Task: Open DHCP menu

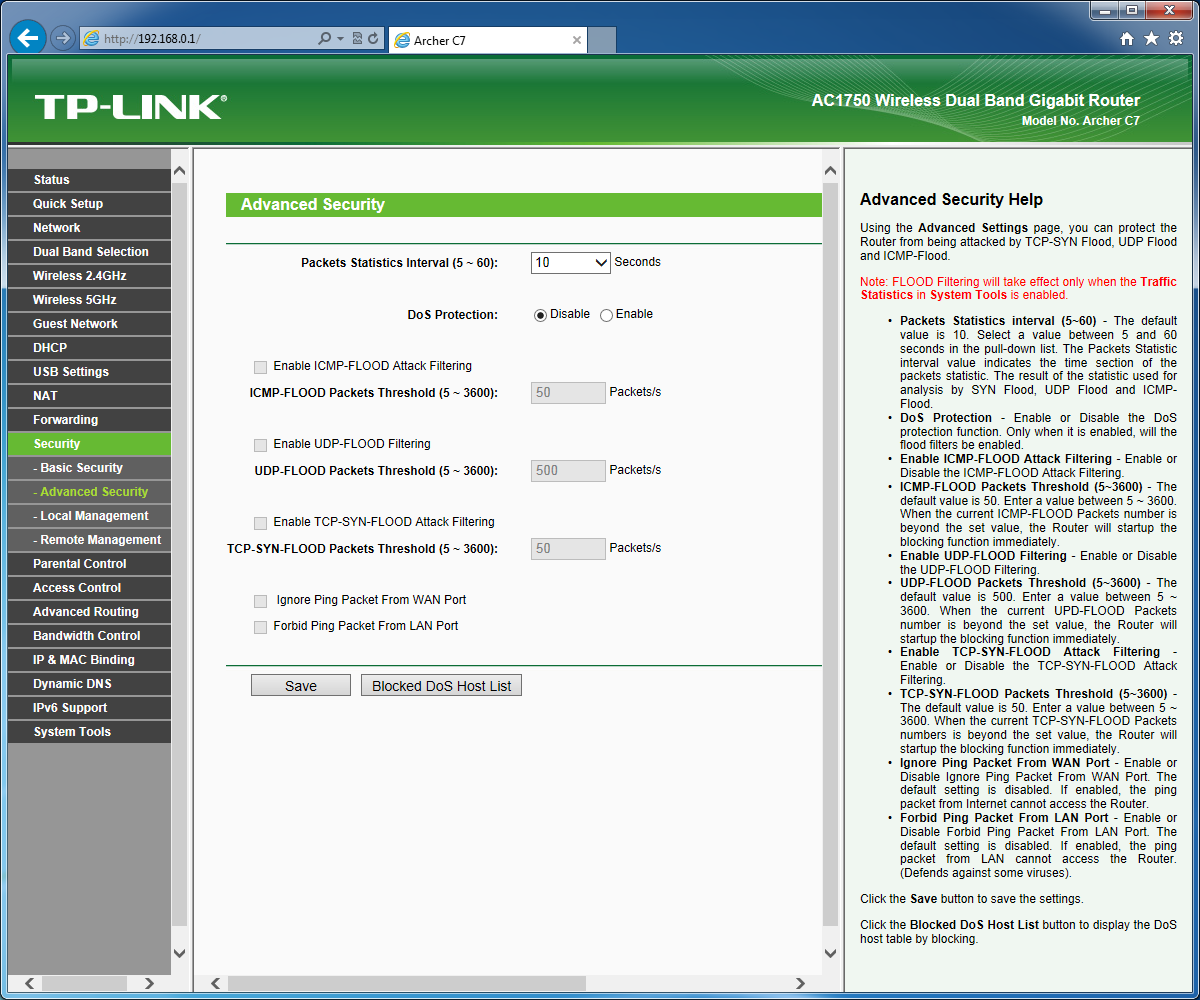Action: pos(89,348)
